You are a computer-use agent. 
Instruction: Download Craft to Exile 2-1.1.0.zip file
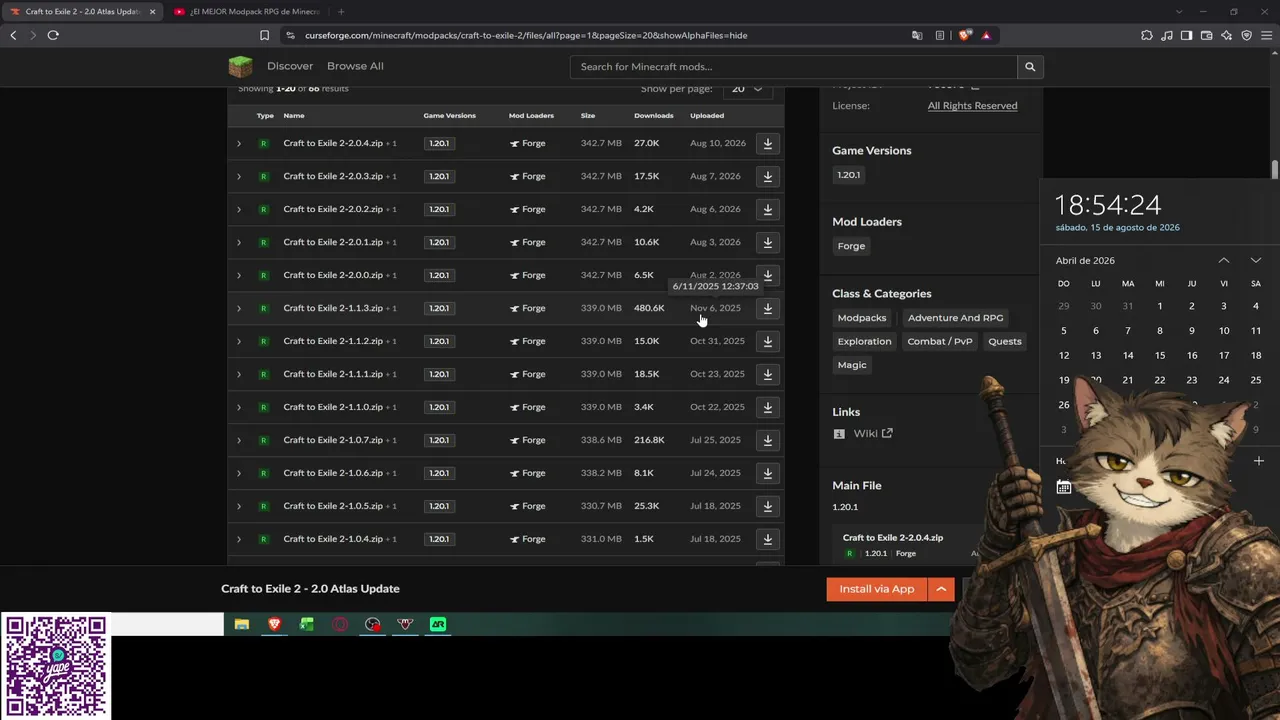pos(767,407)
